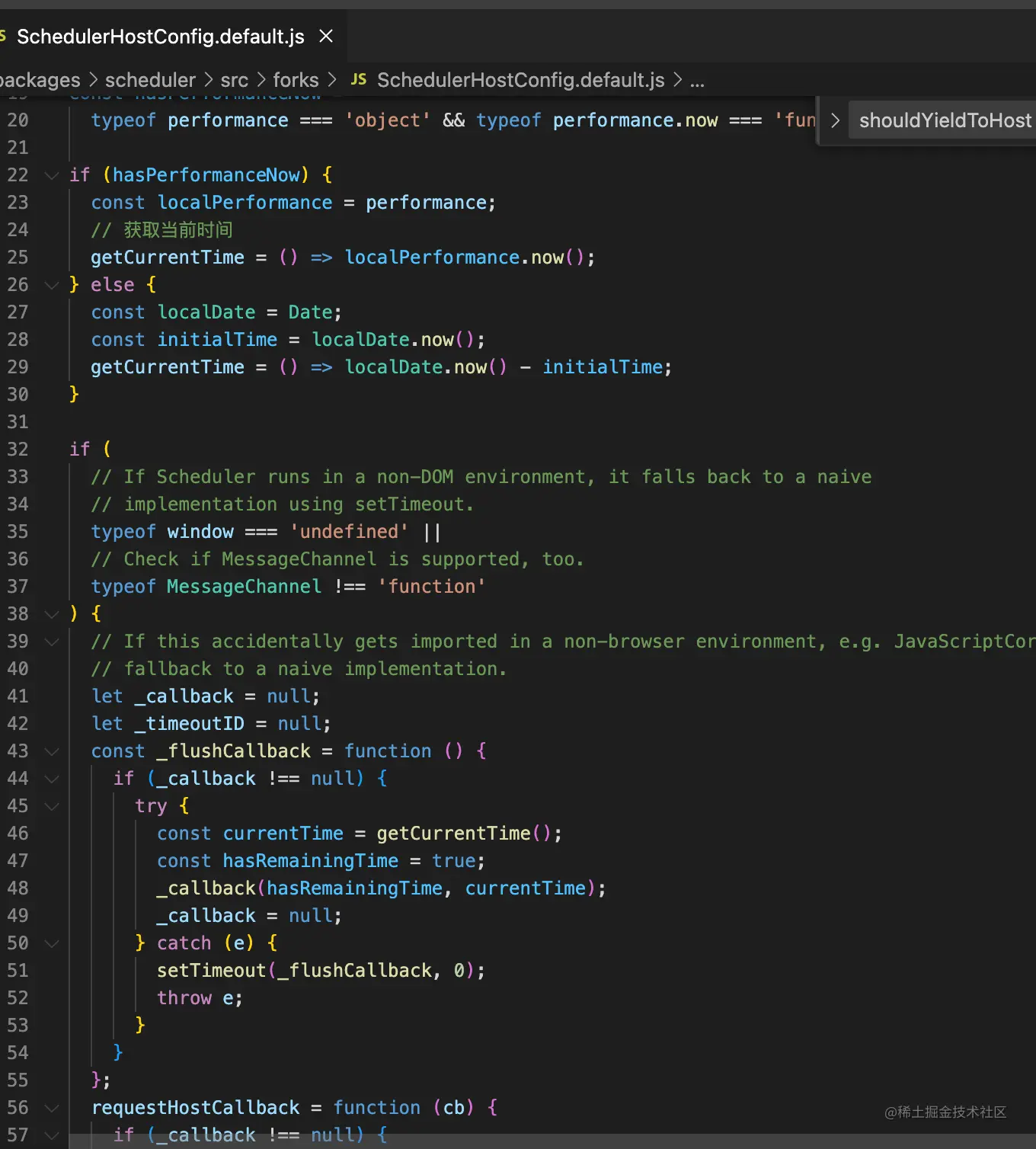The image size is (1036, 1149).
Task: Collapse the catch block fold at line 50
Action: coord(52,943)
